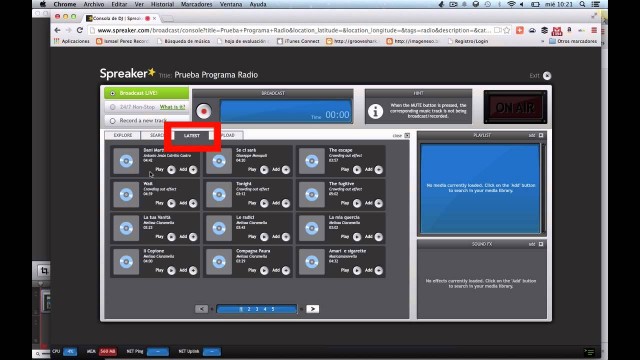The image size is (640, 360).
Task: Exit the DJ console via Exit icon
Action: pyautogui.click(x=547, y=76)
